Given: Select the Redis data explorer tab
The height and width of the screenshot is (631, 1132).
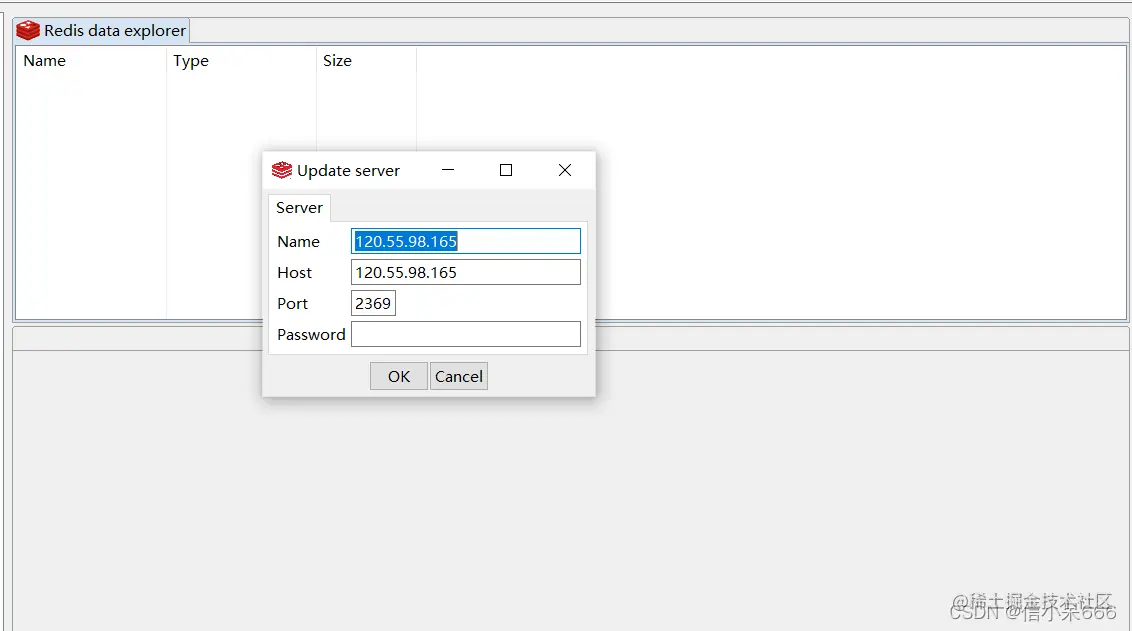Looking at the screenshot, I should [102, 30].
